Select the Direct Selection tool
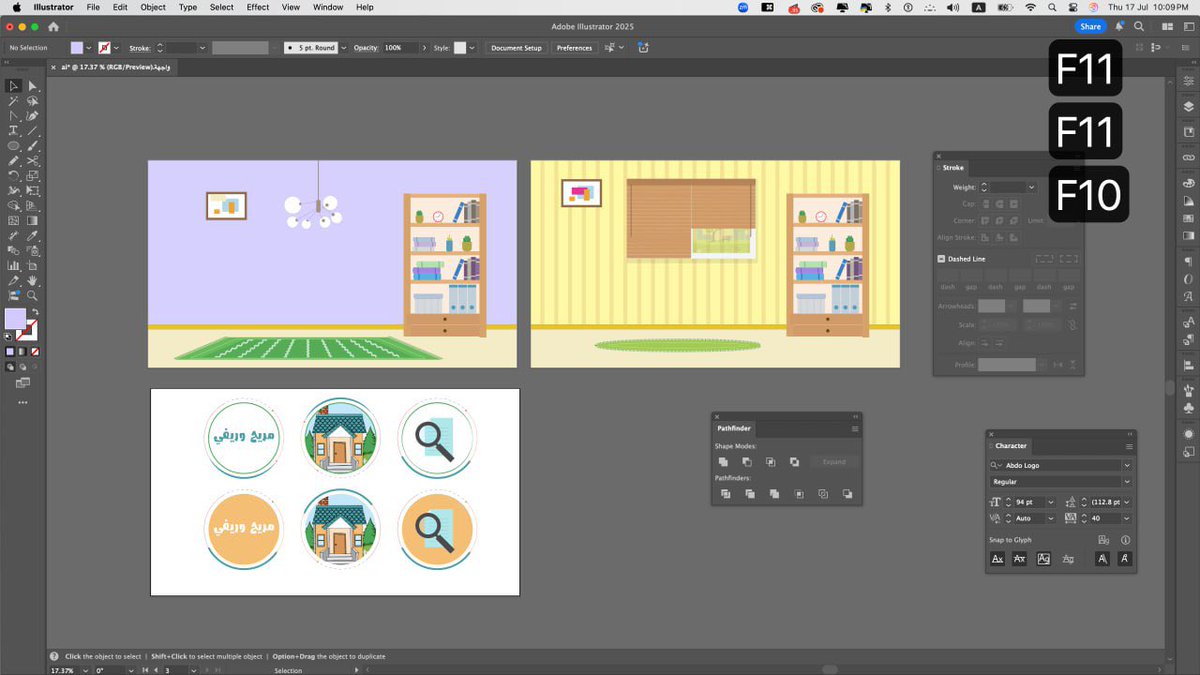Viewport: 1200px width, 675px height. coord(32,86)
